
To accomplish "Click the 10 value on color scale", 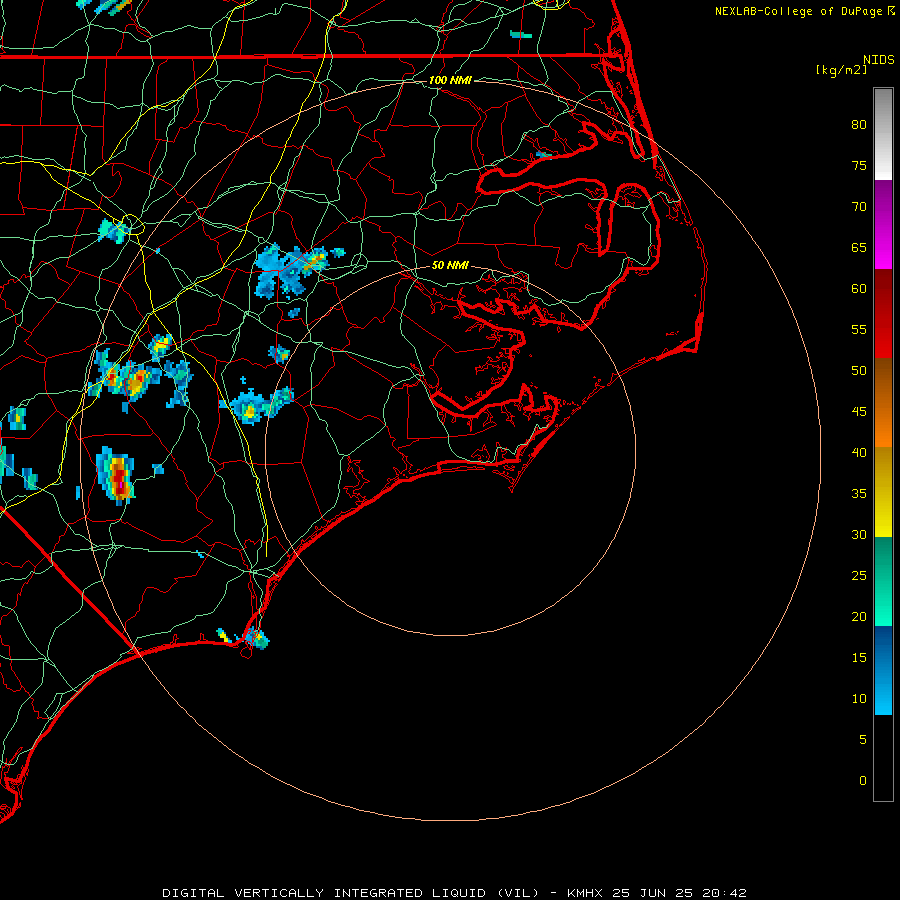I will coord(859,699).
